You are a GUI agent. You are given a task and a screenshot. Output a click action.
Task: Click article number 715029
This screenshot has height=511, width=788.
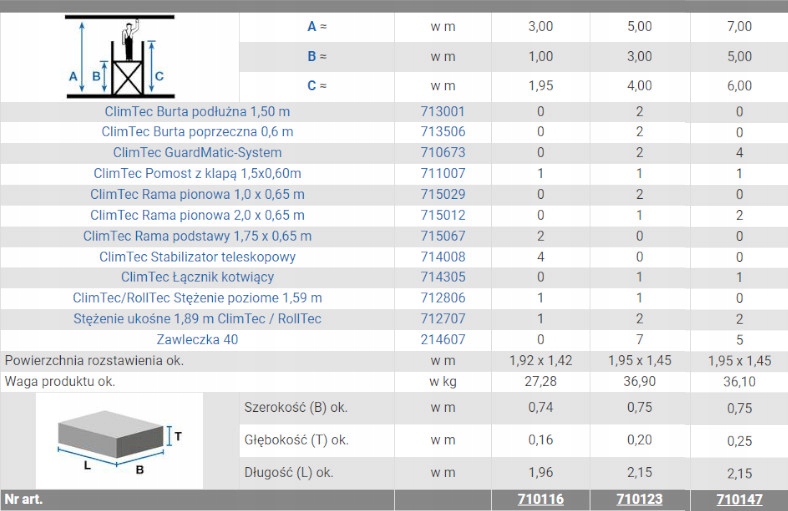click(x=443, y=194)
